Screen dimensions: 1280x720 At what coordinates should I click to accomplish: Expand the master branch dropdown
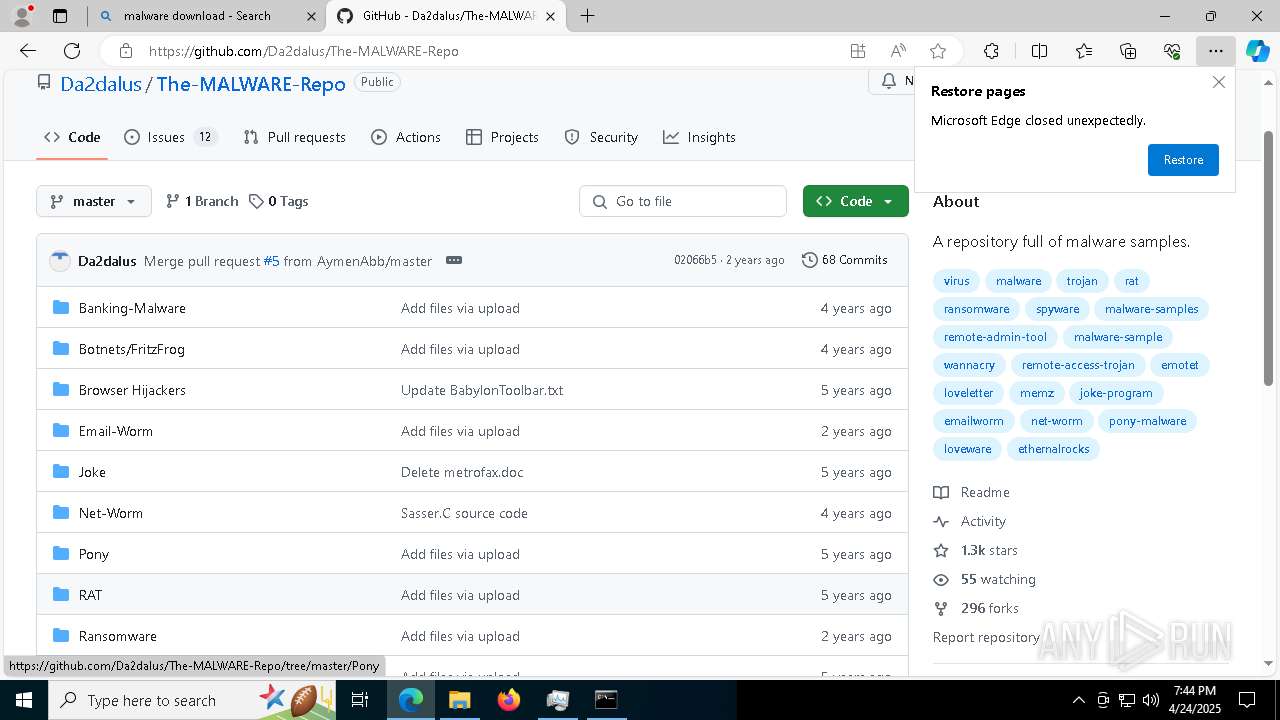94,201
